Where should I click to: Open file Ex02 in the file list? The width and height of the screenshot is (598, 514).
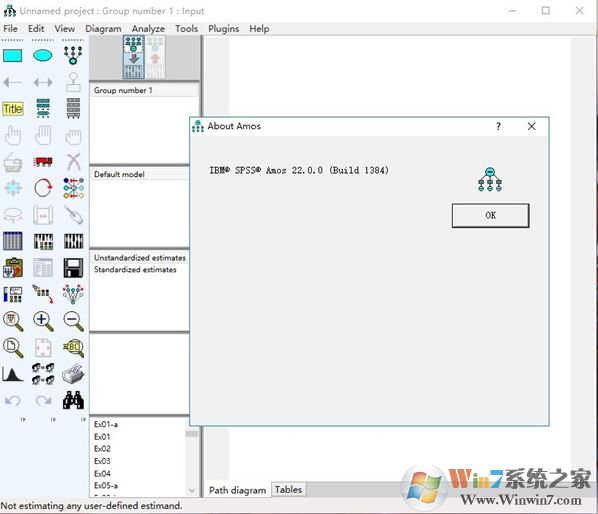pyautogui.click(x=102, y=449)
